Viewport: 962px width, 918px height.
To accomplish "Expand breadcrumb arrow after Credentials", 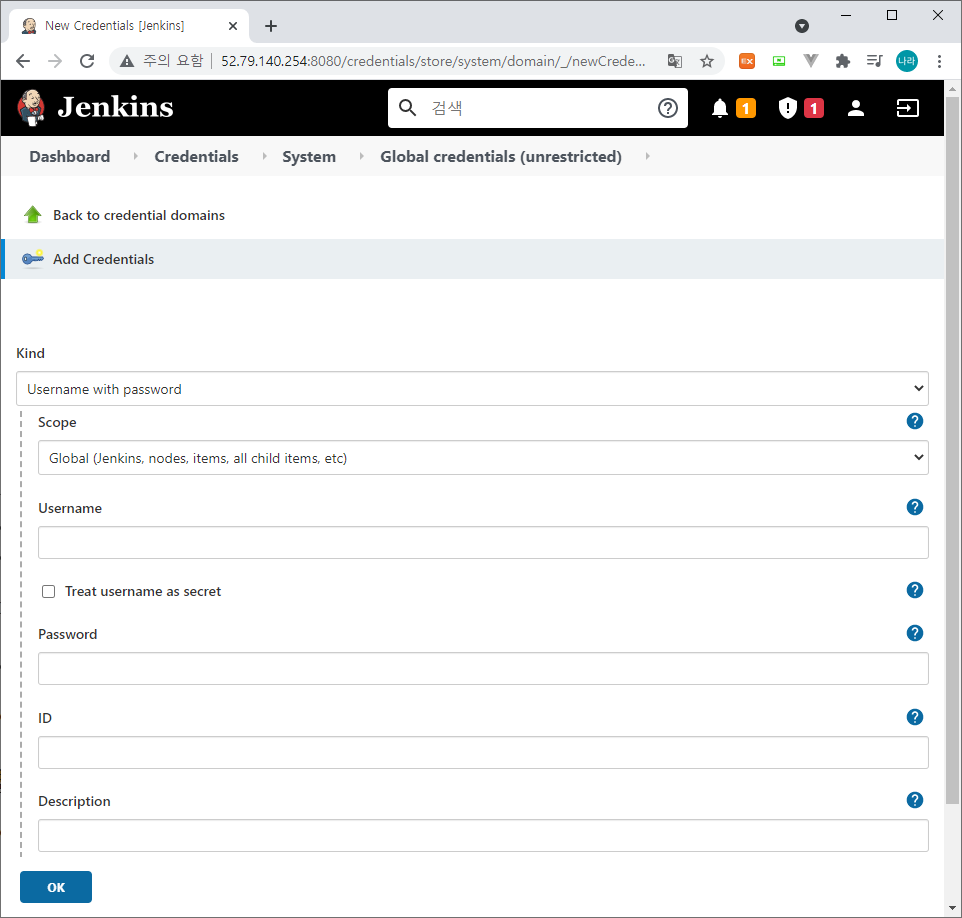I will [x=264, y=156].
